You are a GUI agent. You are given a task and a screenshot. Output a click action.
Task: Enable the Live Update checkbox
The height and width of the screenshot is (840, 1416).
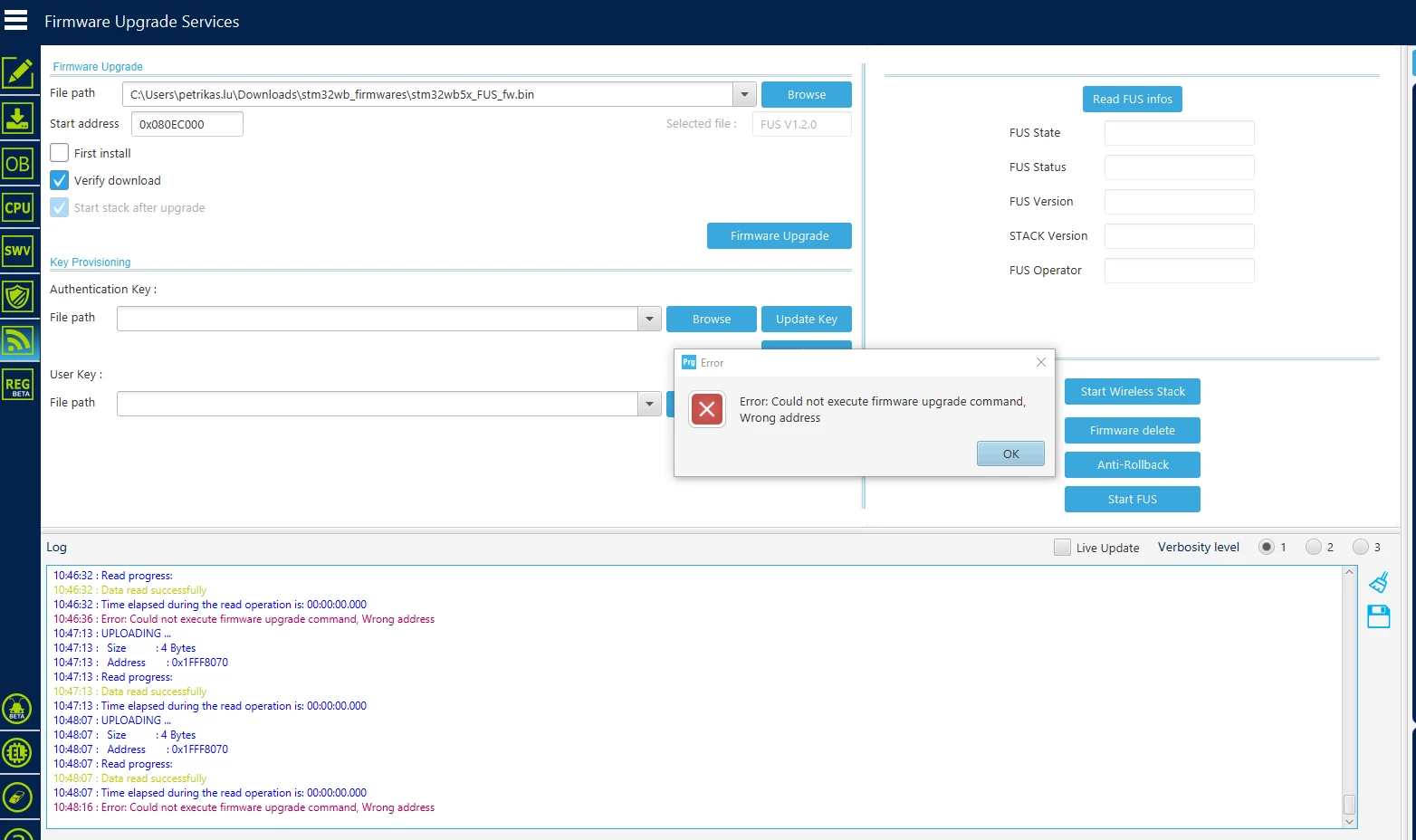(1062, 548)
